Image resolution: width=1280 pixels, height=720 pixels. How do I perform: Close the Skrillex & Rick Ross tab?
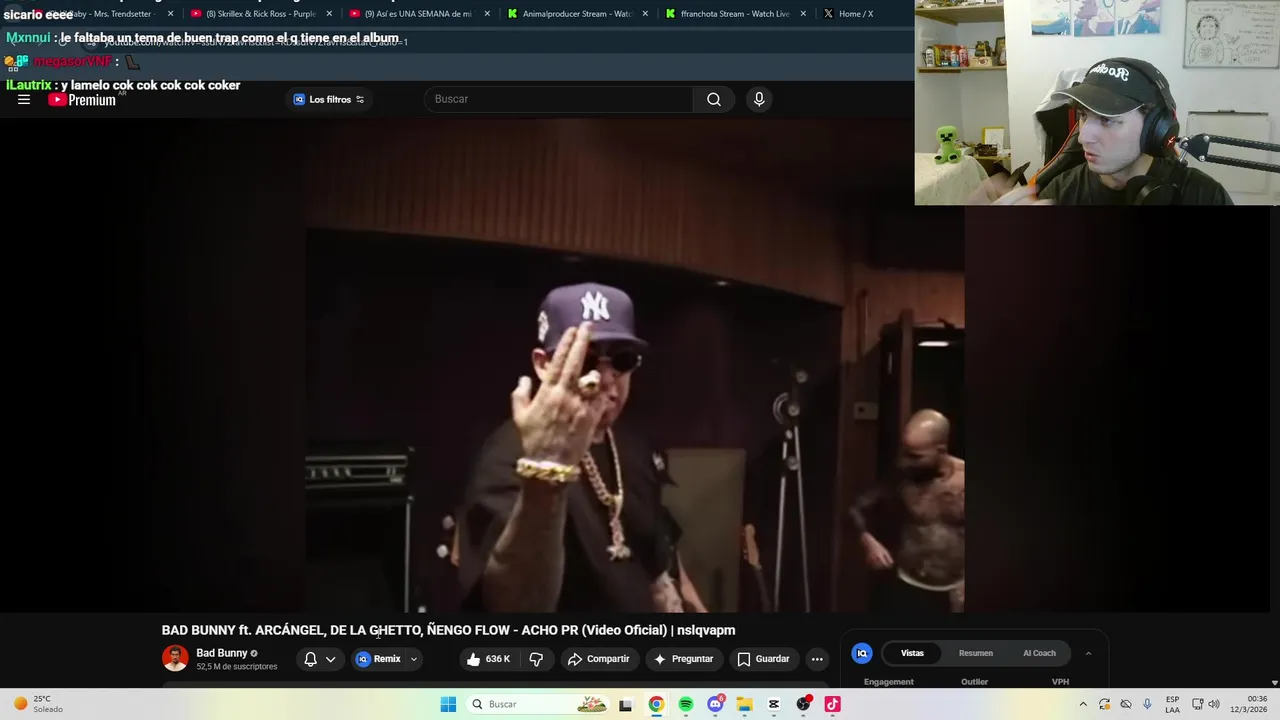[x=328, y=14]
